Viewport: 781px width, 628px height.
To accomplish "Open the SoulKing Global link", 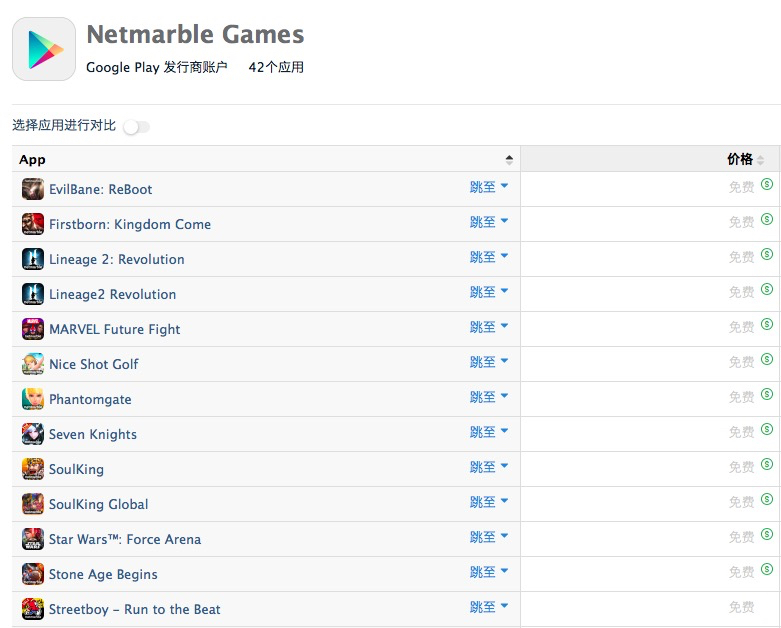I will point(99,504).
